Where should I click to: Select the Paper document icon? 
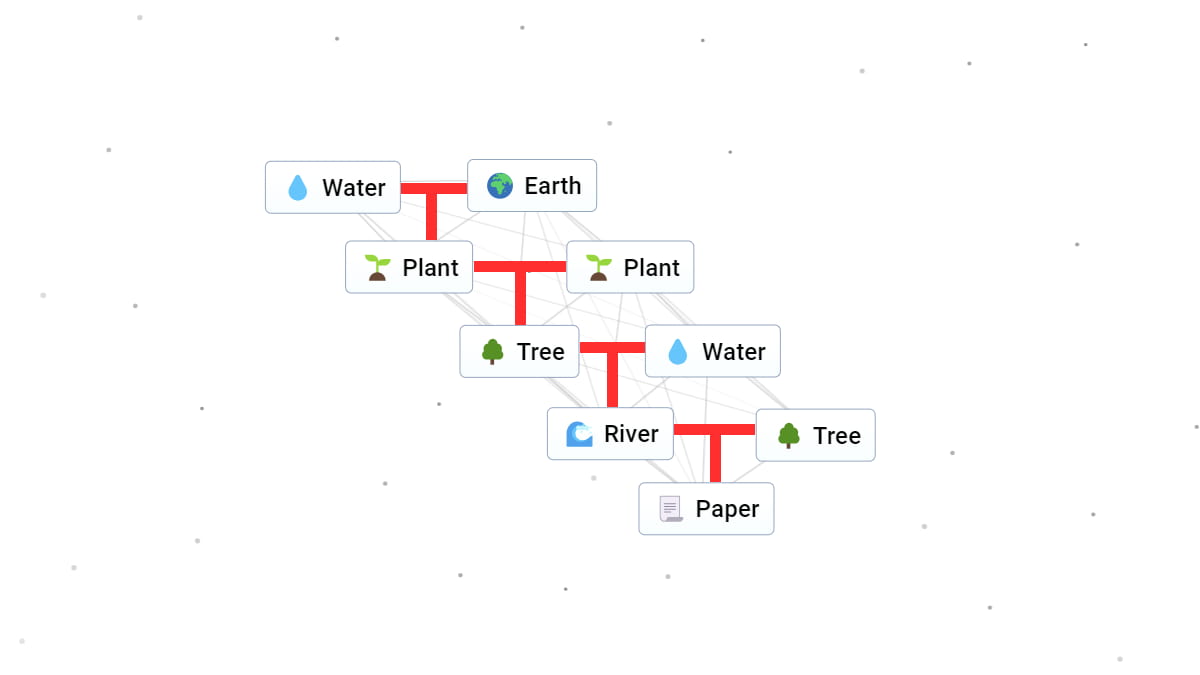pyautogui.click(x=671, y=509)
